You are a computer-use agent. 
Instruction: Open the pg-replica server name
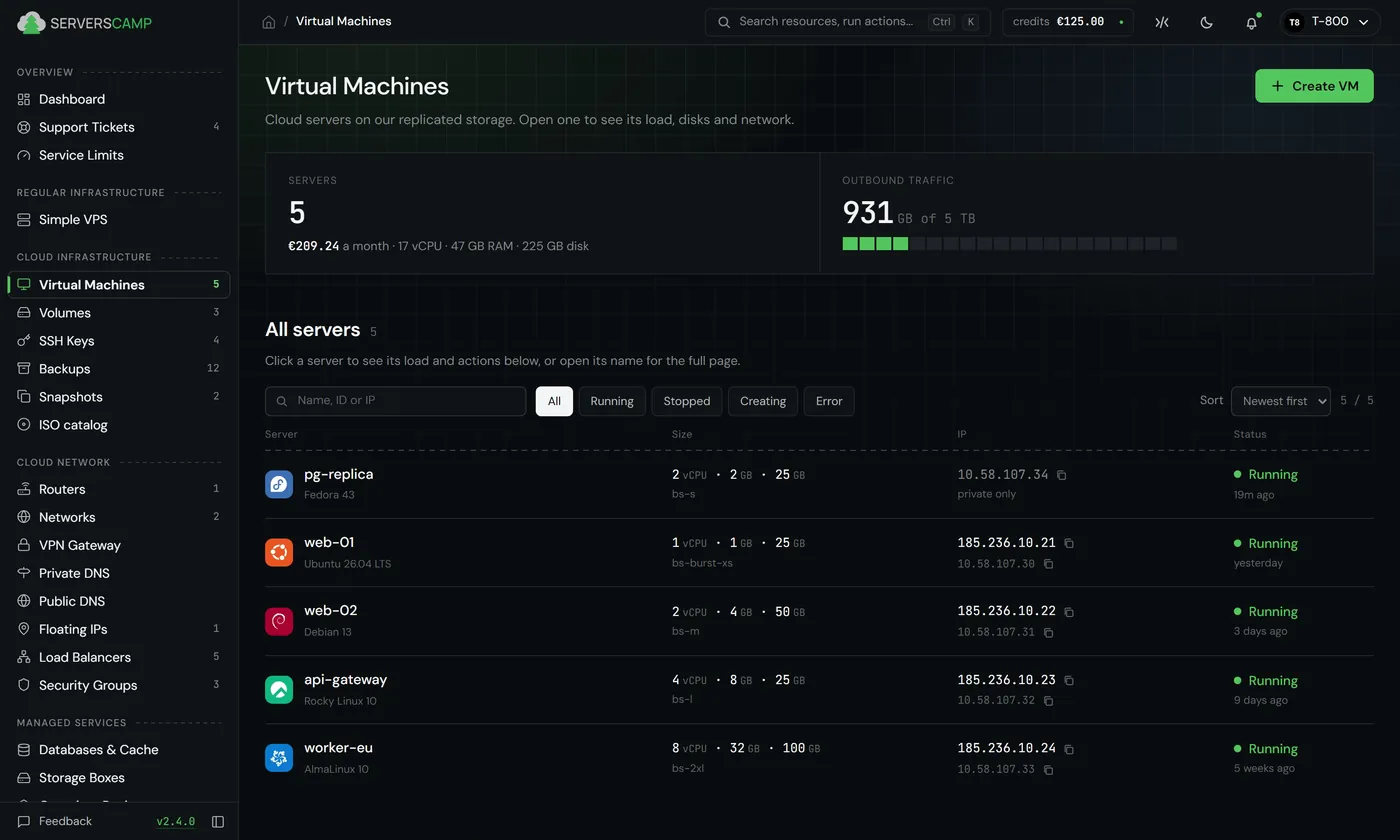[x=339, y=475]
